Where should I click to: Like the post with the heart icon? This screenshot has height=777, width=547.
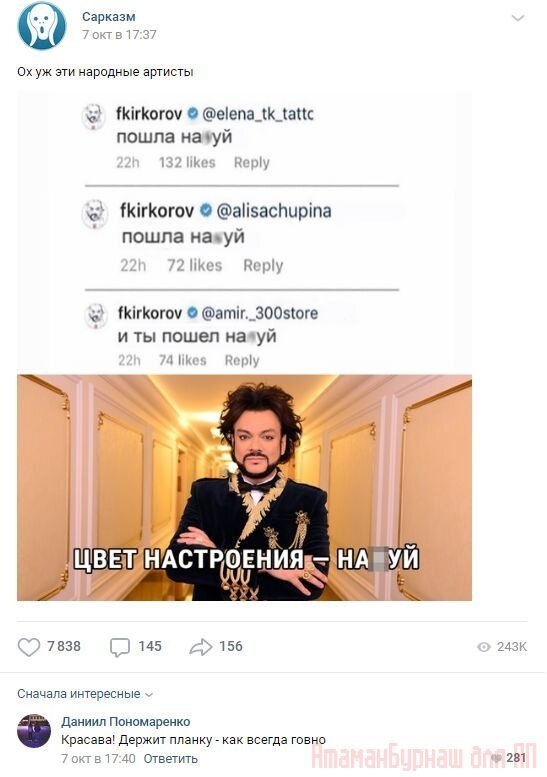(x=29, y=647)
